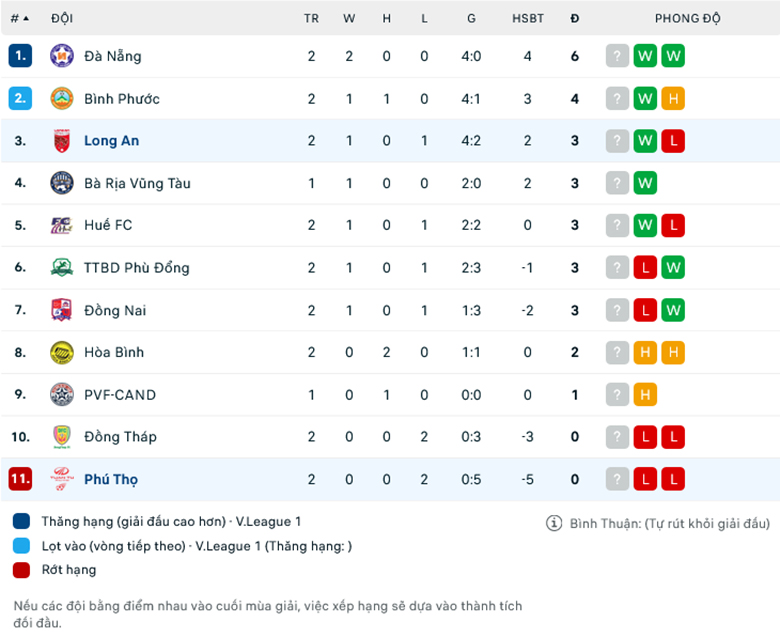Click the Bình Thuận info icon
Image resolution: width=780 pixels, height=637 pixels.
[x=554, y=523]
